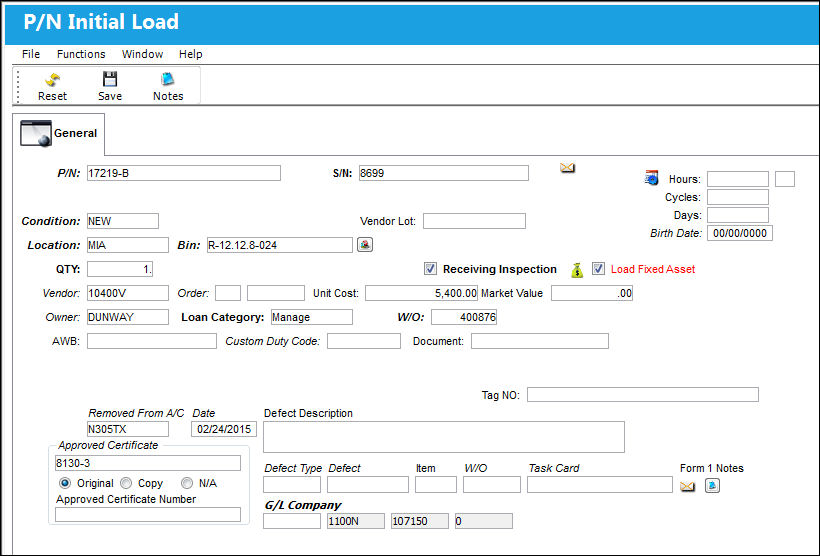The width and height of the screenshot is (820, 556).
Task: Click the Loan Category field showing Manage
Action: (312, 317)
